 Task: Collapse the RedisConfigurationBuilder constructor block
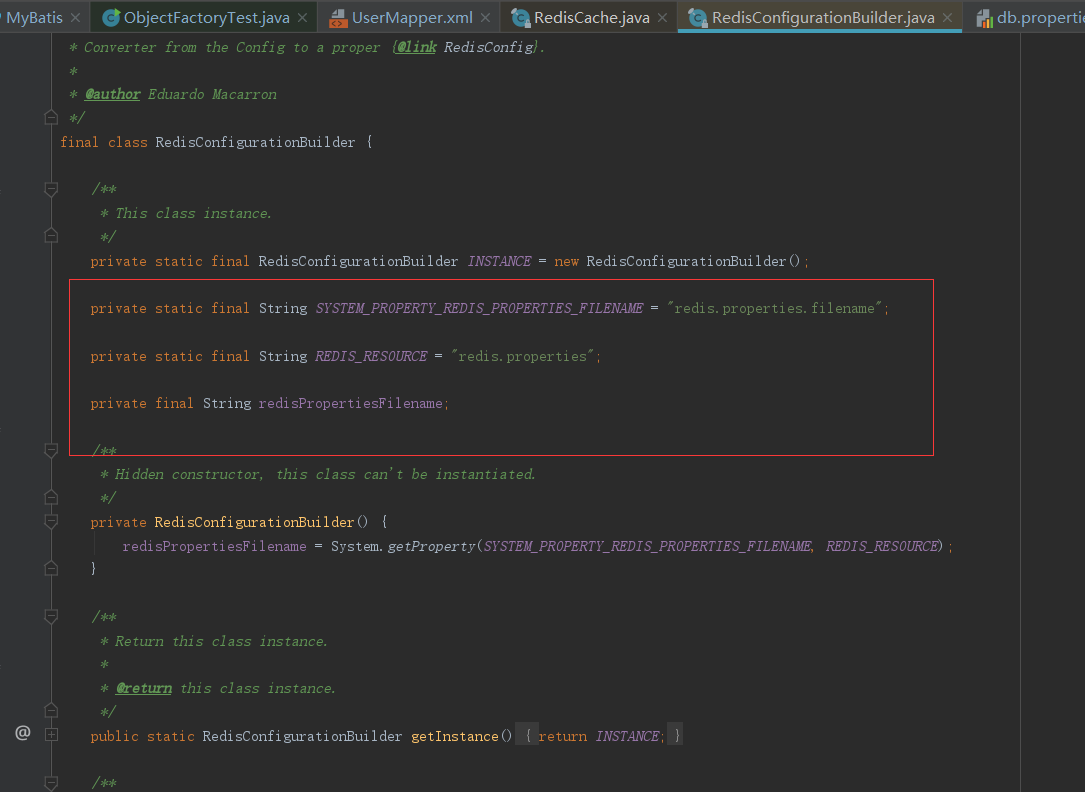click(x=51, y=521)
